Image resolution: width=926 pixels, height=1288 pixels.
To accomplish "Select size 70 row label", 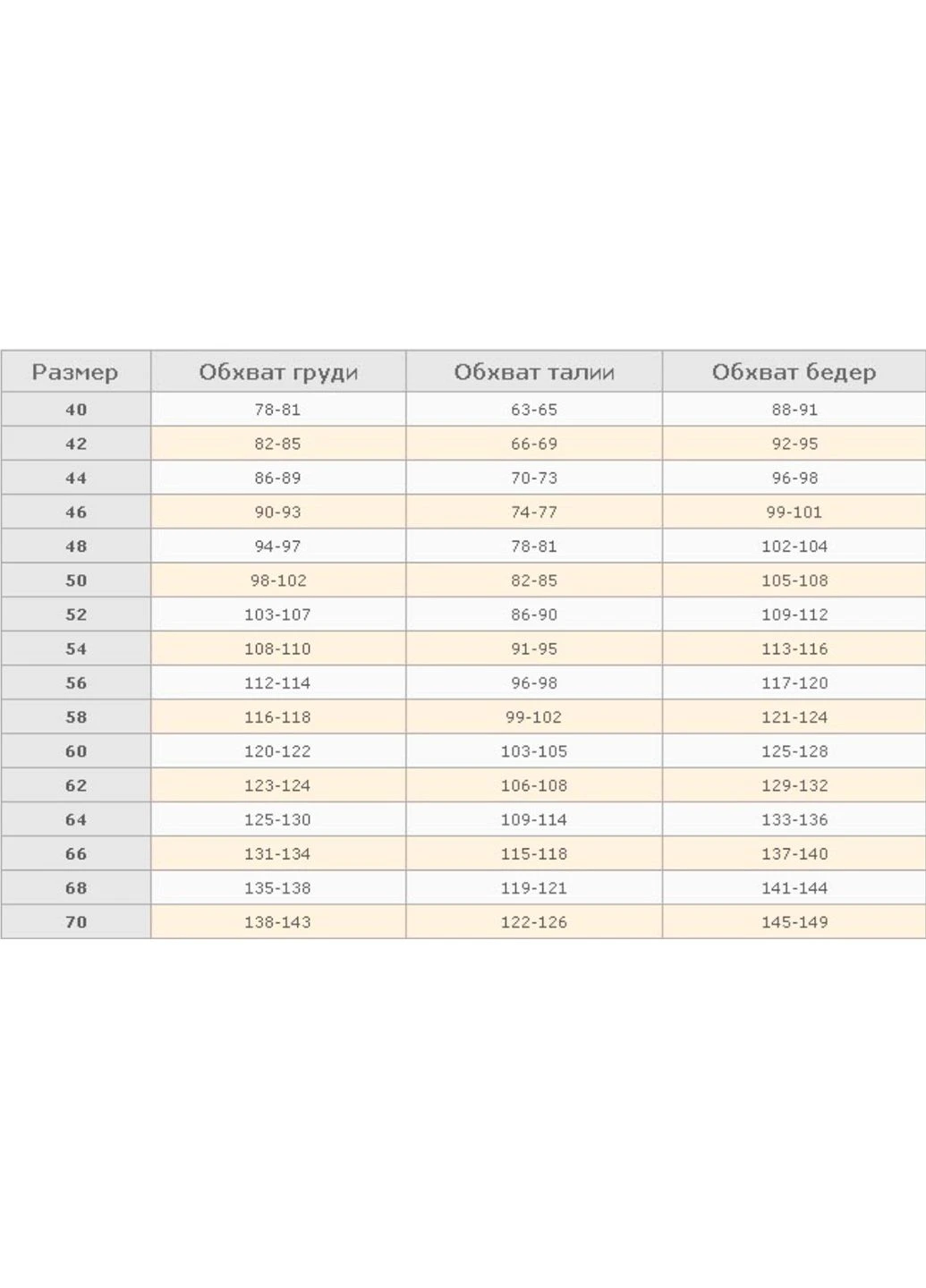I will 76,922.
